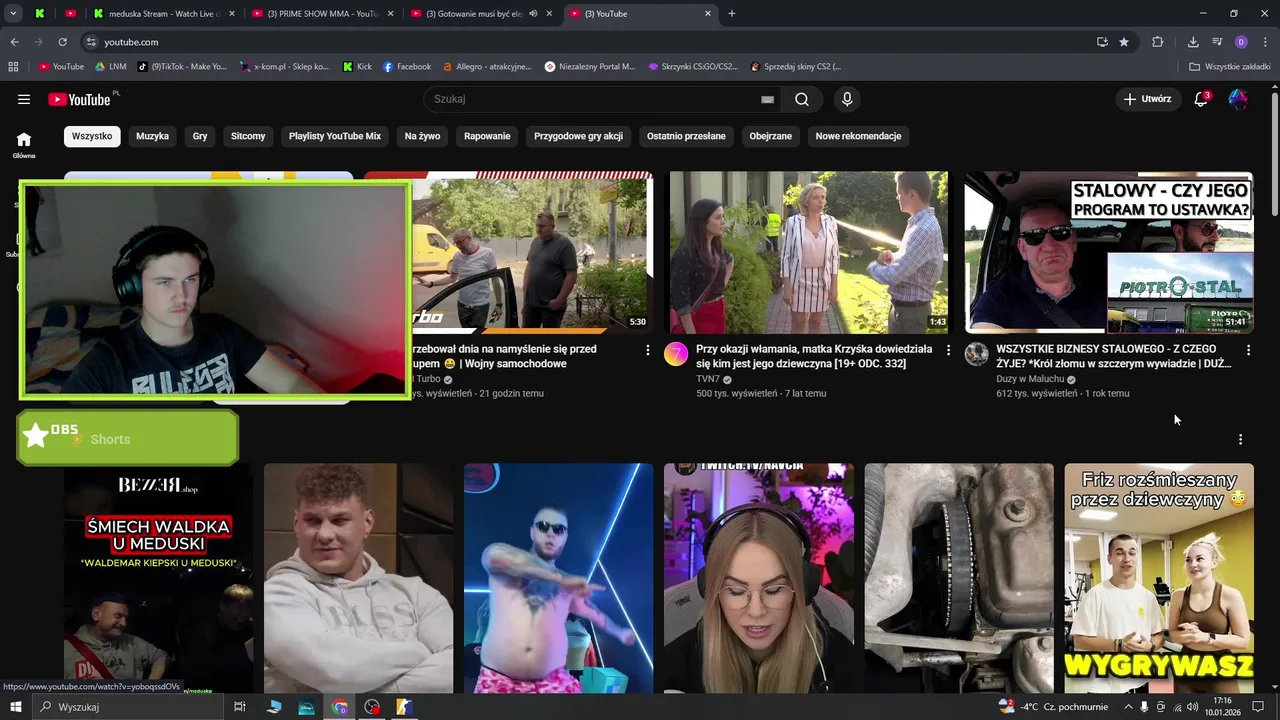
Task: Open the TVN7 video title link
Action: point(814,356)
